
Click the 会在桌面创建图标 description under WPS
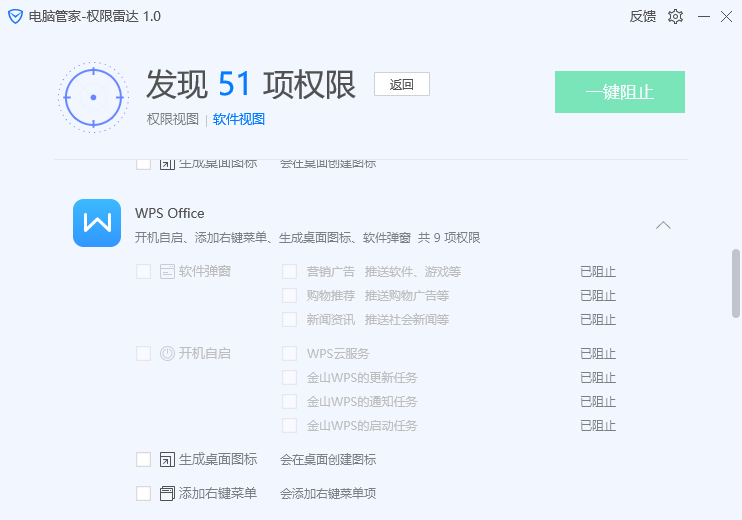coord(328,459)
